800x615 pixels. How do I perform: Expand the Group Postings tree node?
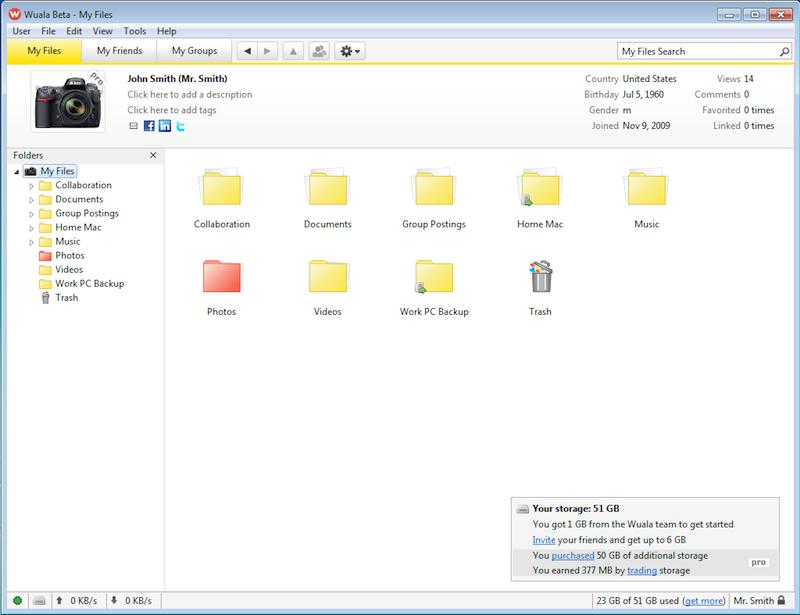pyautogui.click(x=32, y=214)
